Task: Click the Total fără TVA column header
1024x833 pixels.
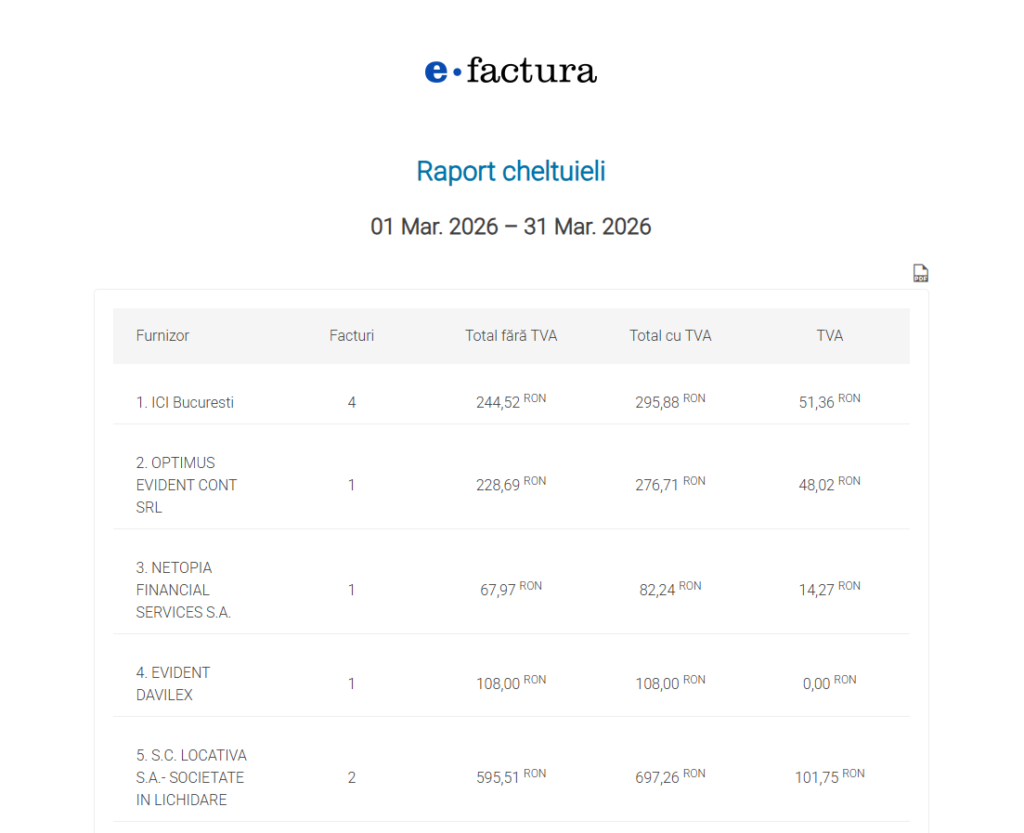Action: (511, 336)
